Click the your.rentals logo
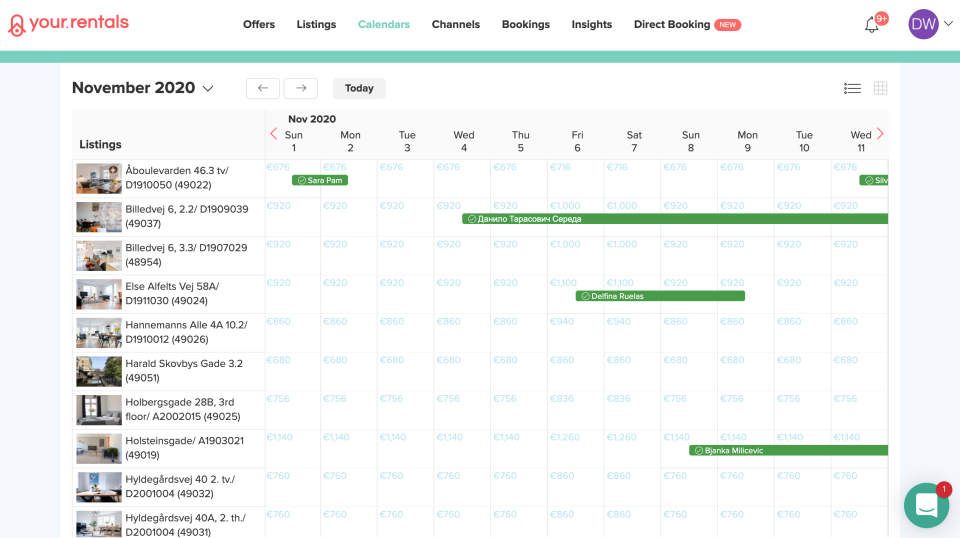 click(69, 24)
